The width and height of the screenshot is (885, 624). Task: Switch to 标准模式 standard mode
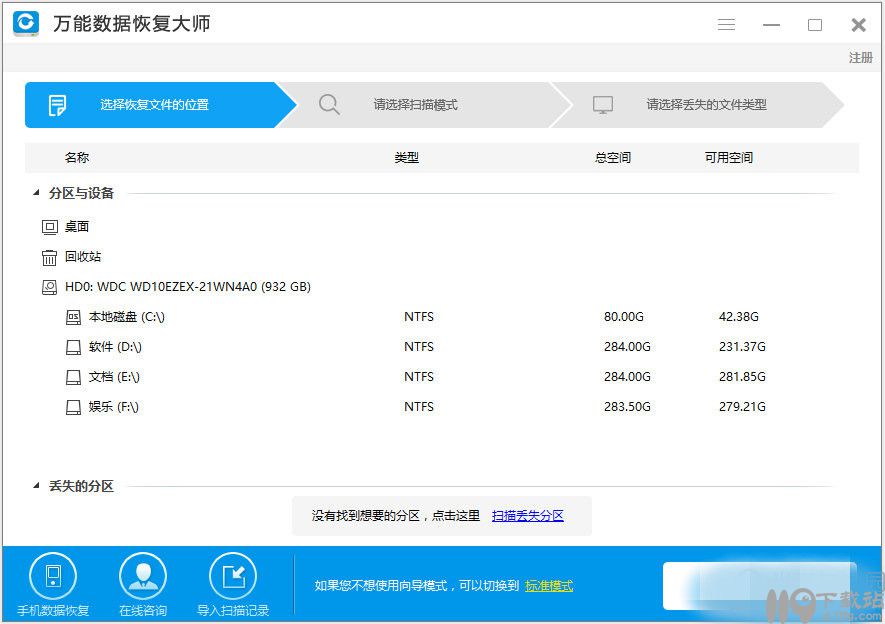[x=548, y=586]
